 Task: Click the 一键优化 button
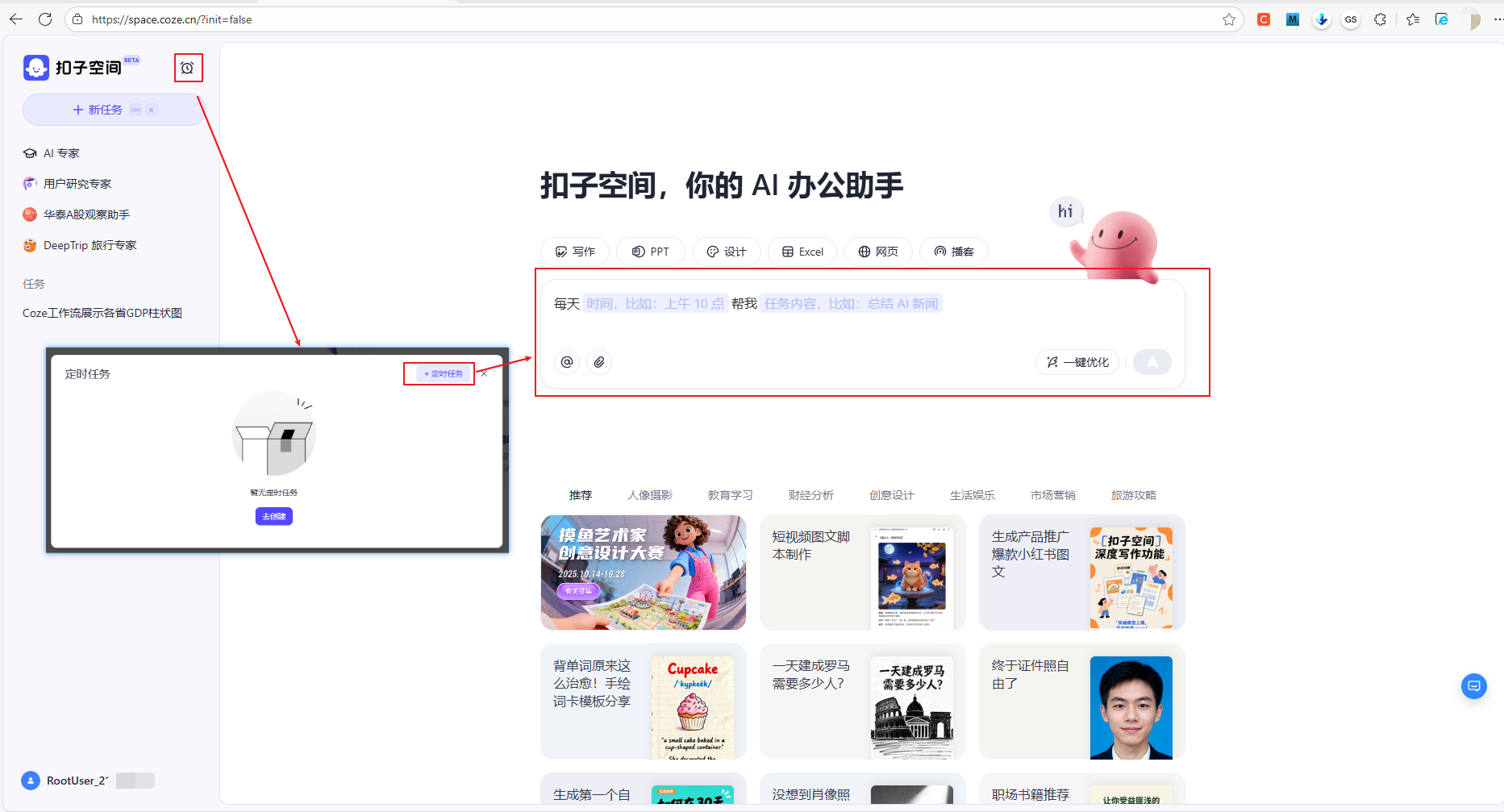[x=1077, y=362]
